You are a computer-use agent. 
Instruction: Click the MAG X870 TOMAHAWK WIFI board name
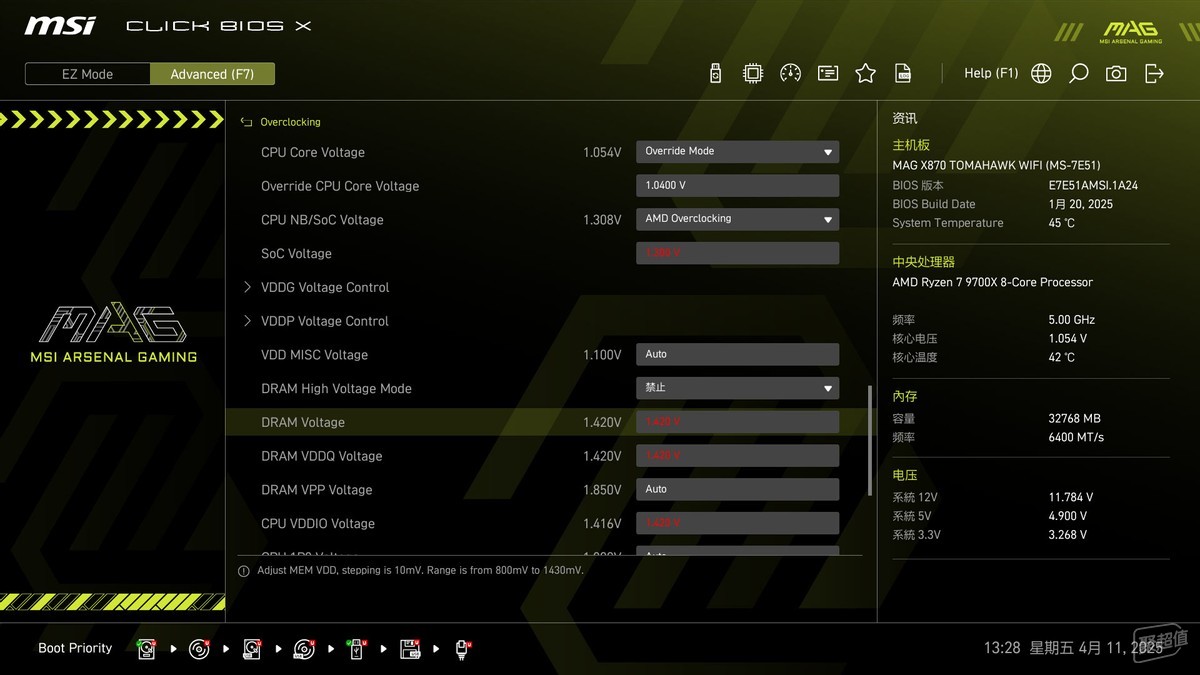point(996,165)
